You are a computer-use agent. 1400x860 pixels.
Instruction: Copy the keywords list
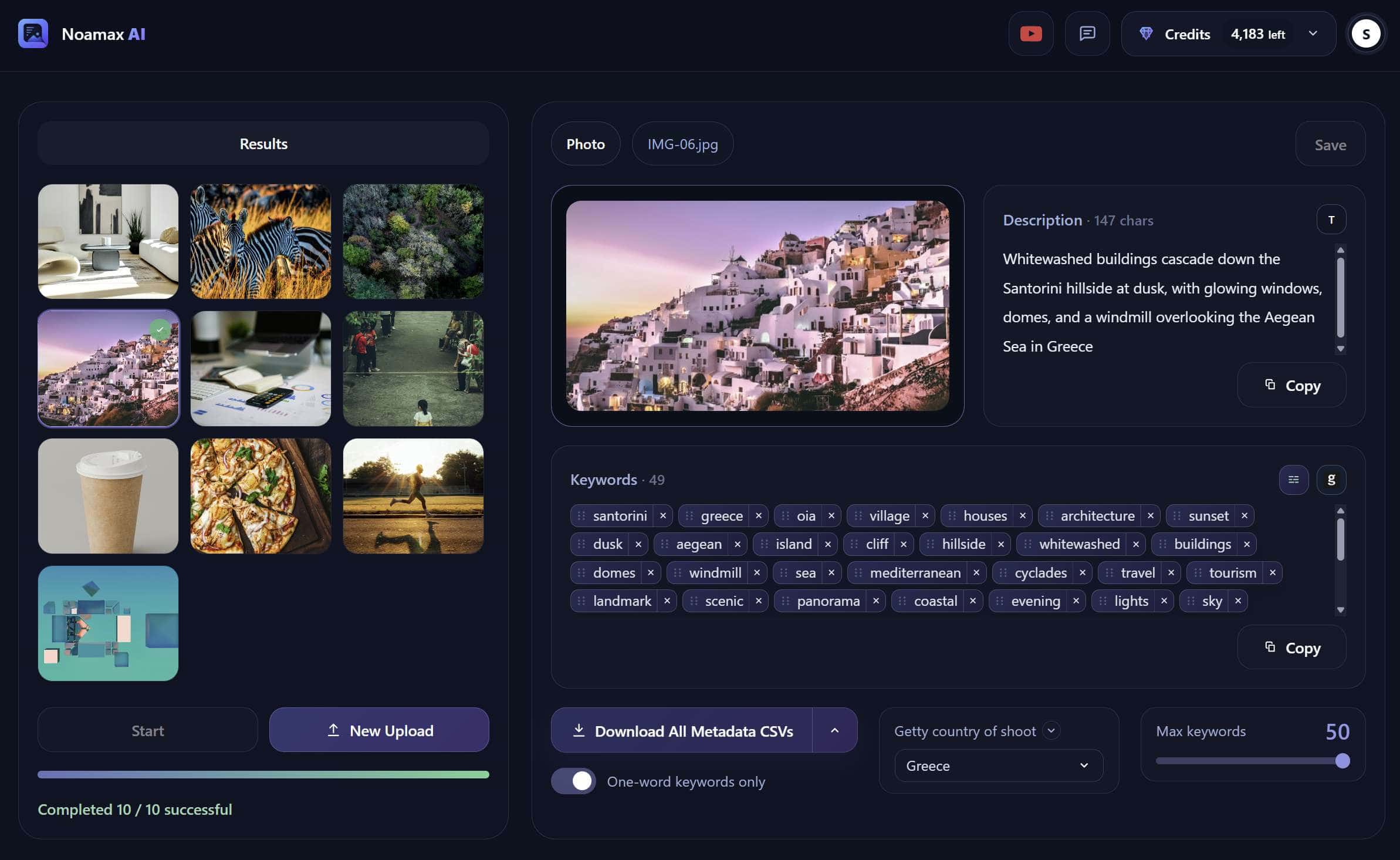(x=1292, y=647)
